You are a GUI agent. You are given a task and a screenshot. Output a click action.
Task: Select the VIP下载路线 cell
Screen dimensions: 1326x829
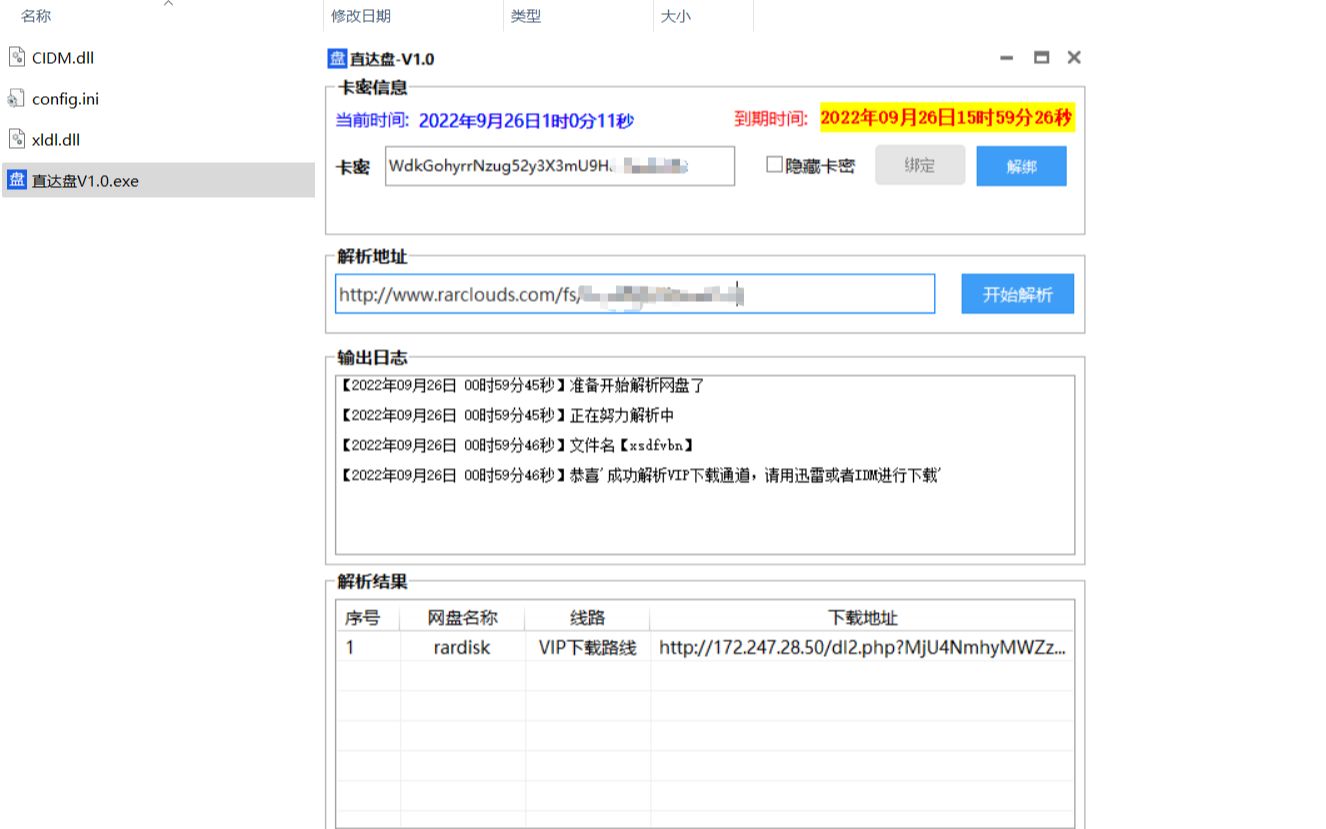(587, 647)
